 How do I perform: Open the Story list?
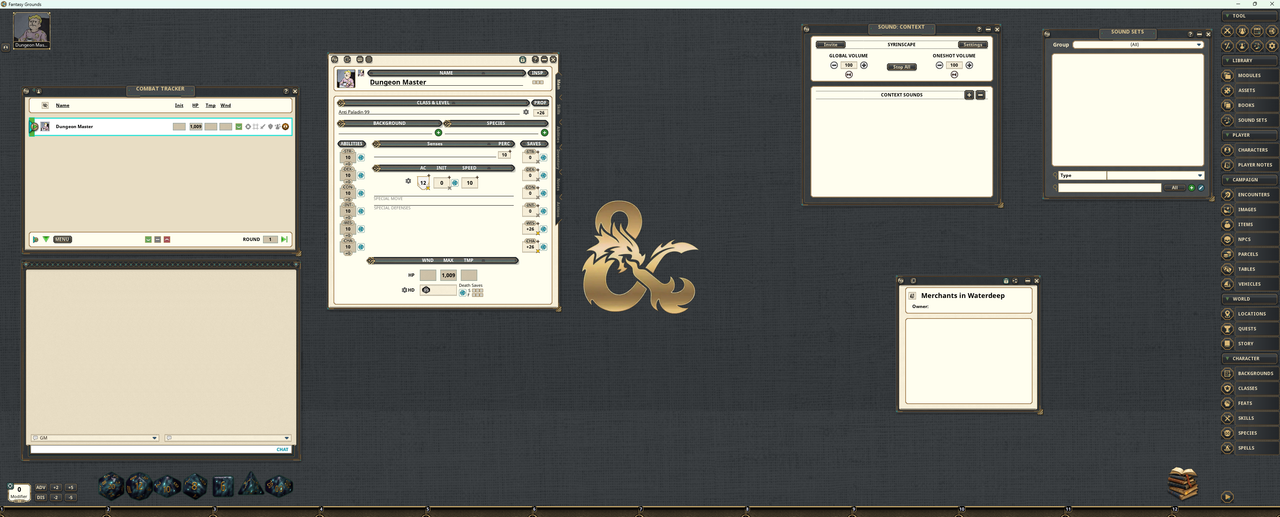point(1250,343)
